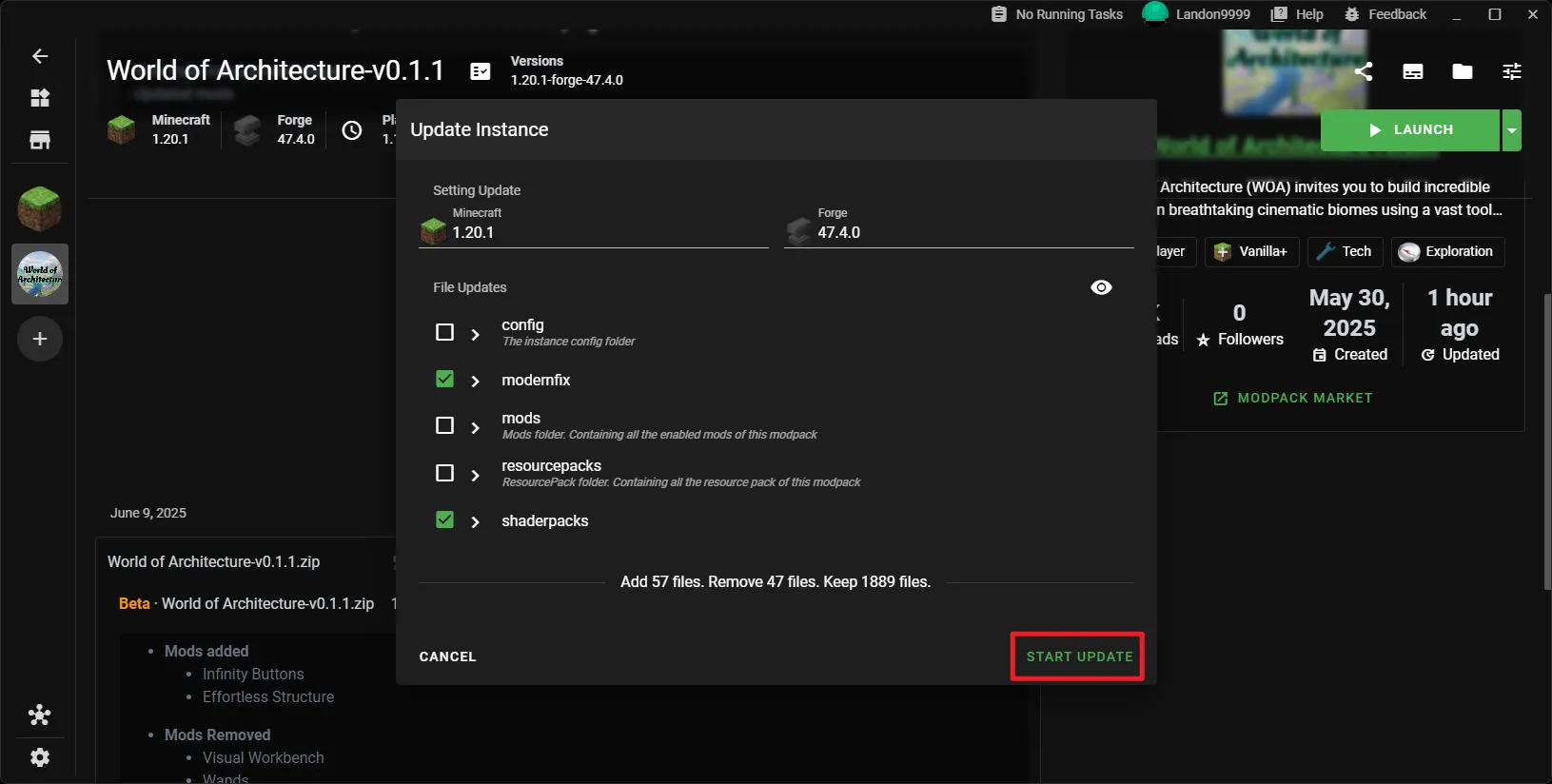Open the instance settings sliders icon

click(1512, 71)
